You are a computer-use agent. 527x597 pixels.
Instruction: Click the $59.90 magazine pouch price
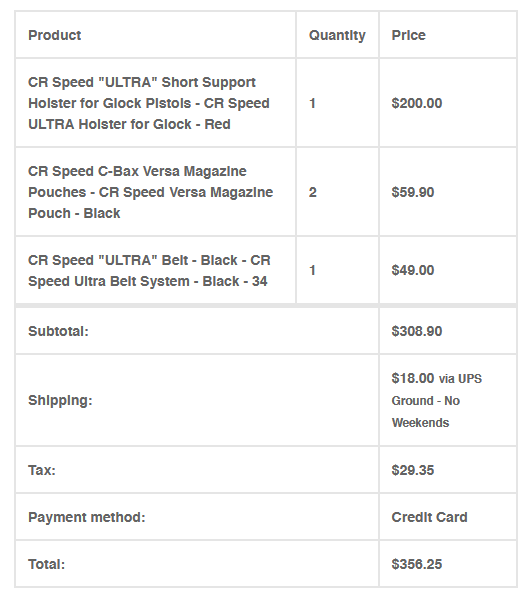pyautogui.click(x=413, y=192)
